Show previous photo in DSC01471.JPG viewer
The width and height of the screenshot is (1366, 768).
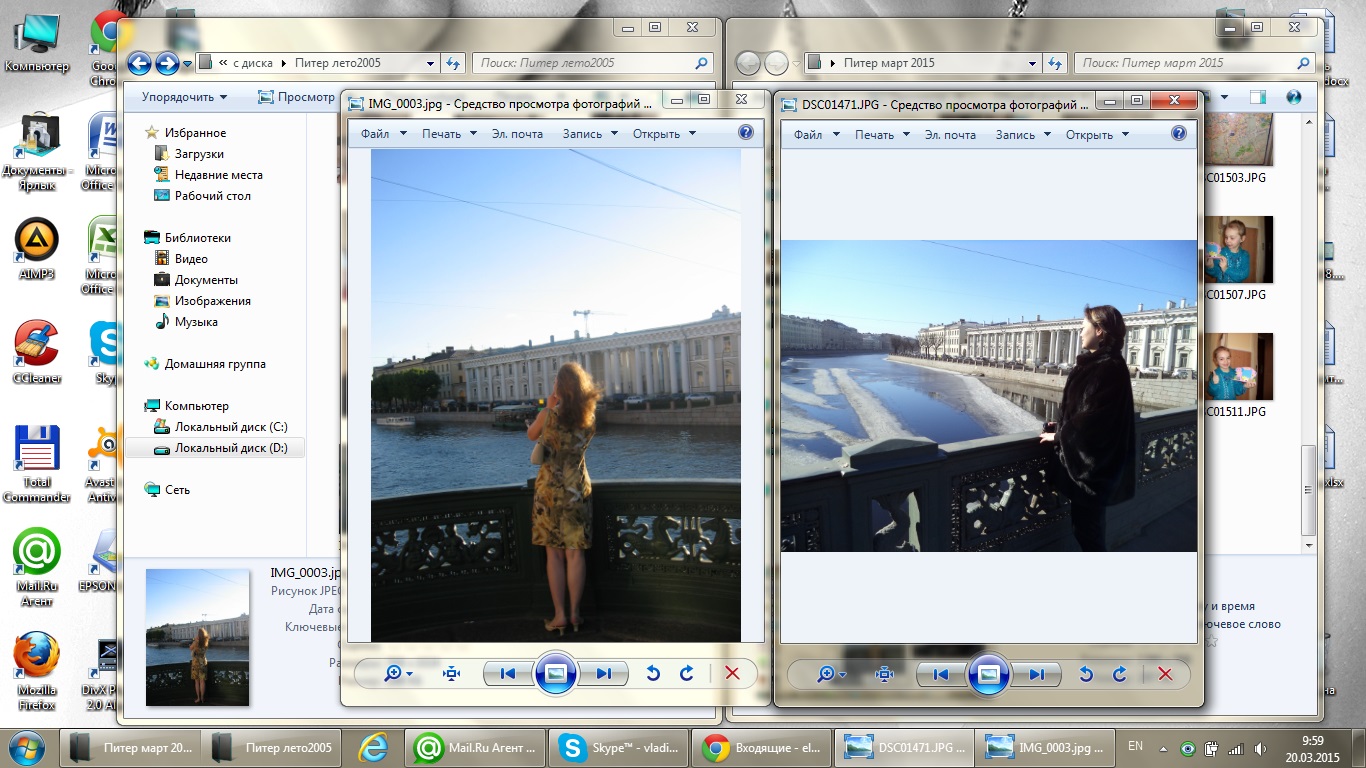point(941,675)
